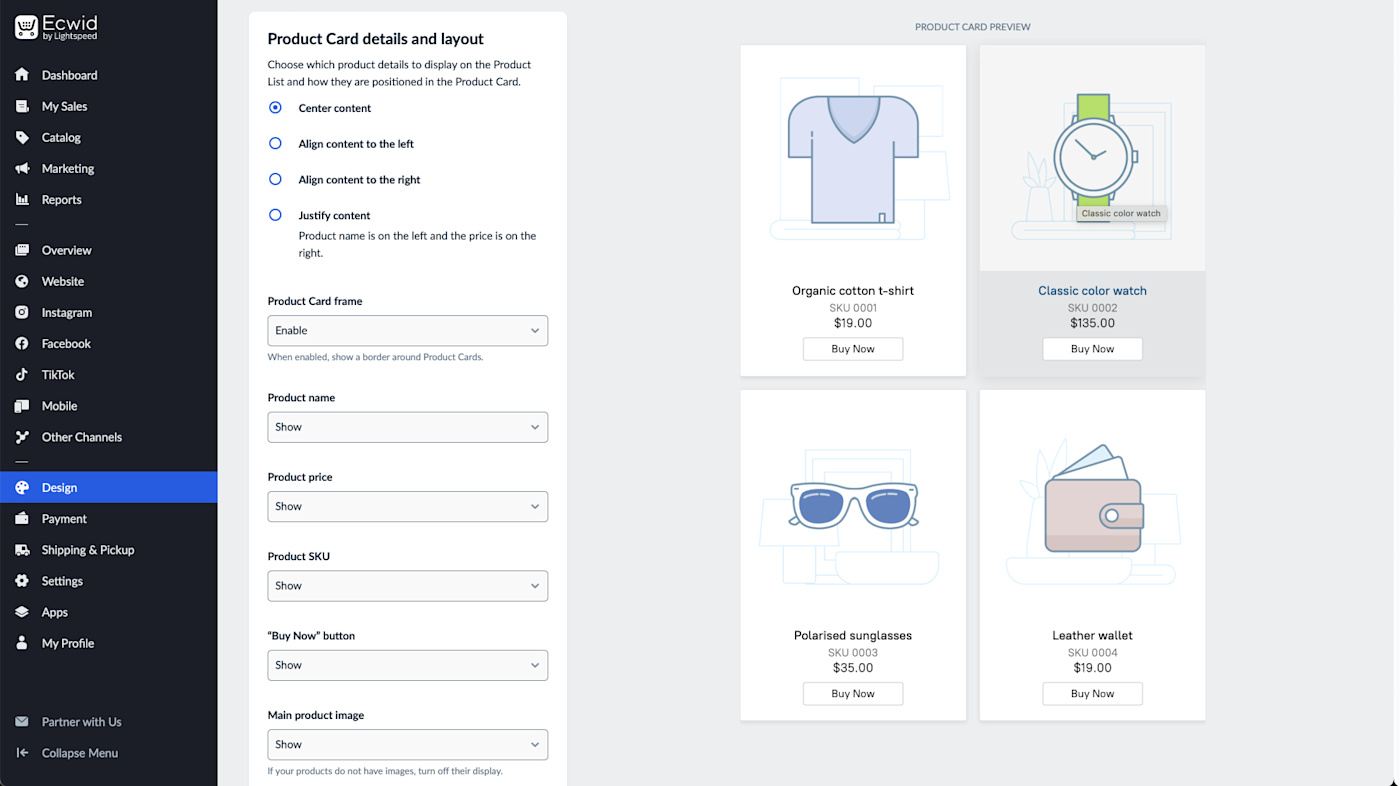Open the Payment settings icon
The image size is (1400, 786).
[x=21, y=518]
